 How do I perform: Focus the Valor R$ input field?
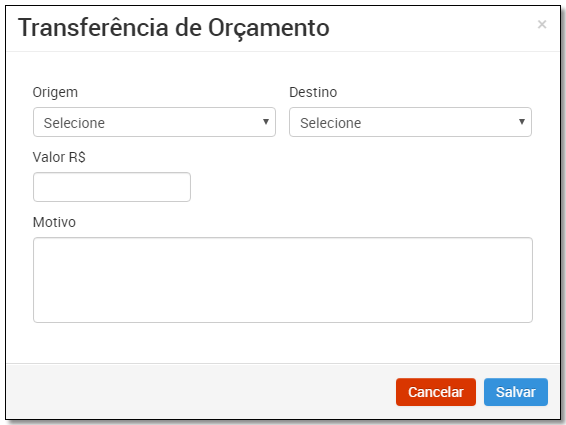click(112, 187)
